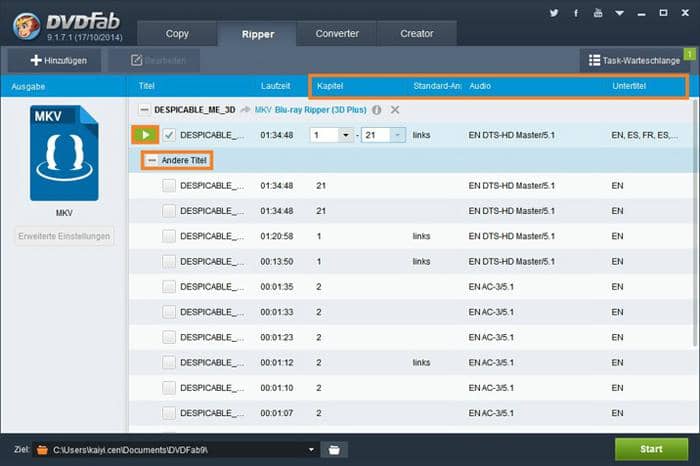Open Erweiterte Einstellungen
Viewport: 700px width, 466px height.
[64, 236]
